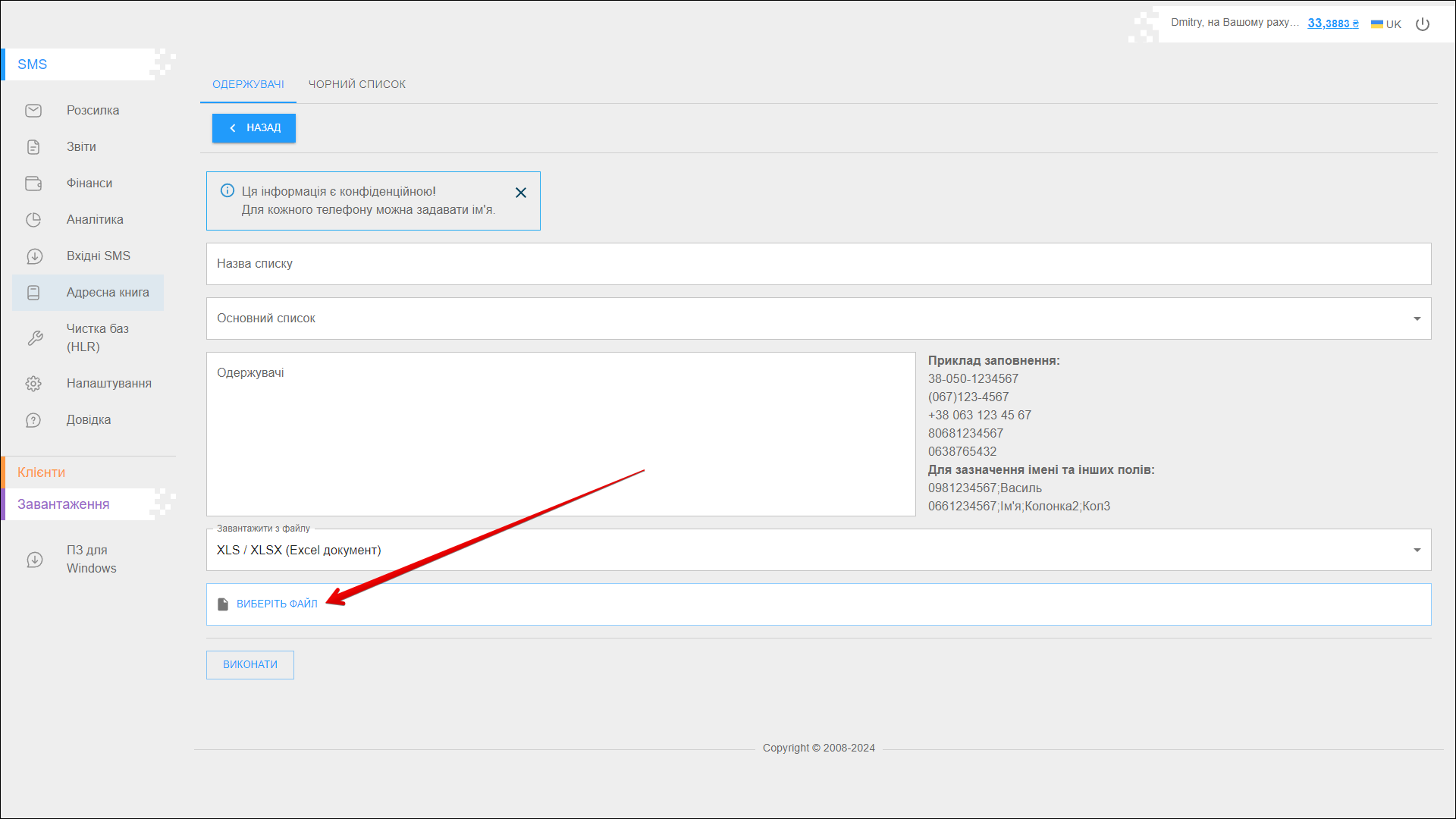Switch language via UK selector
The image size is (1456, 819).
click(1386, 24)
